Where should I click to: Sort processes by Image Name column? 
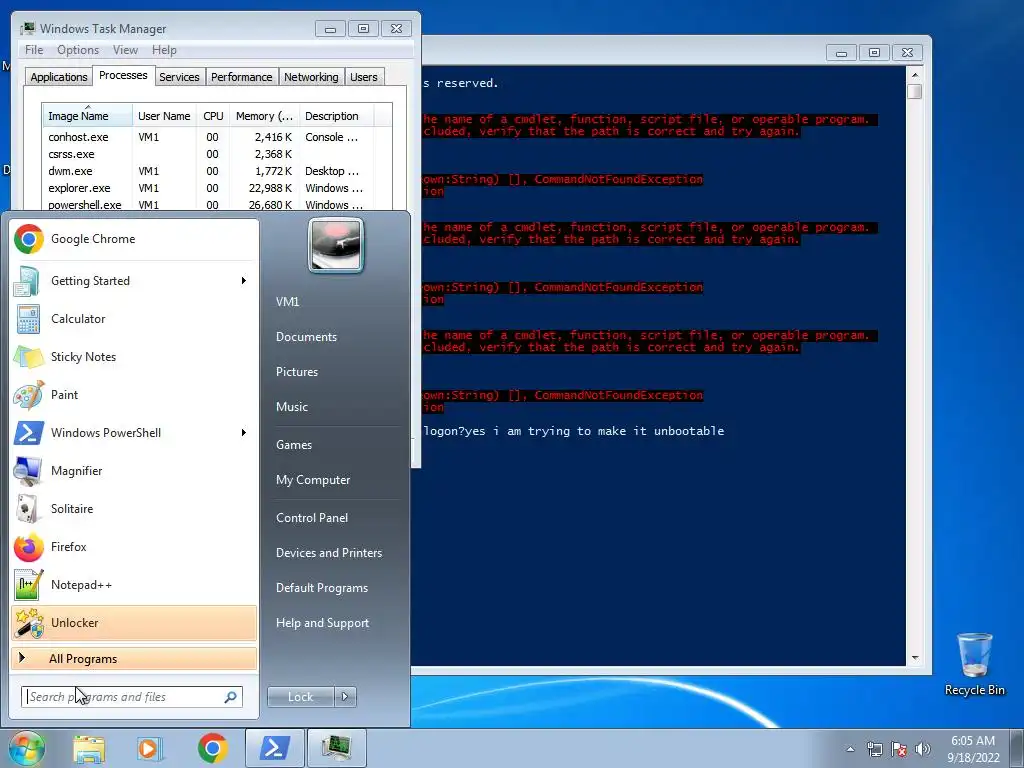87,116
